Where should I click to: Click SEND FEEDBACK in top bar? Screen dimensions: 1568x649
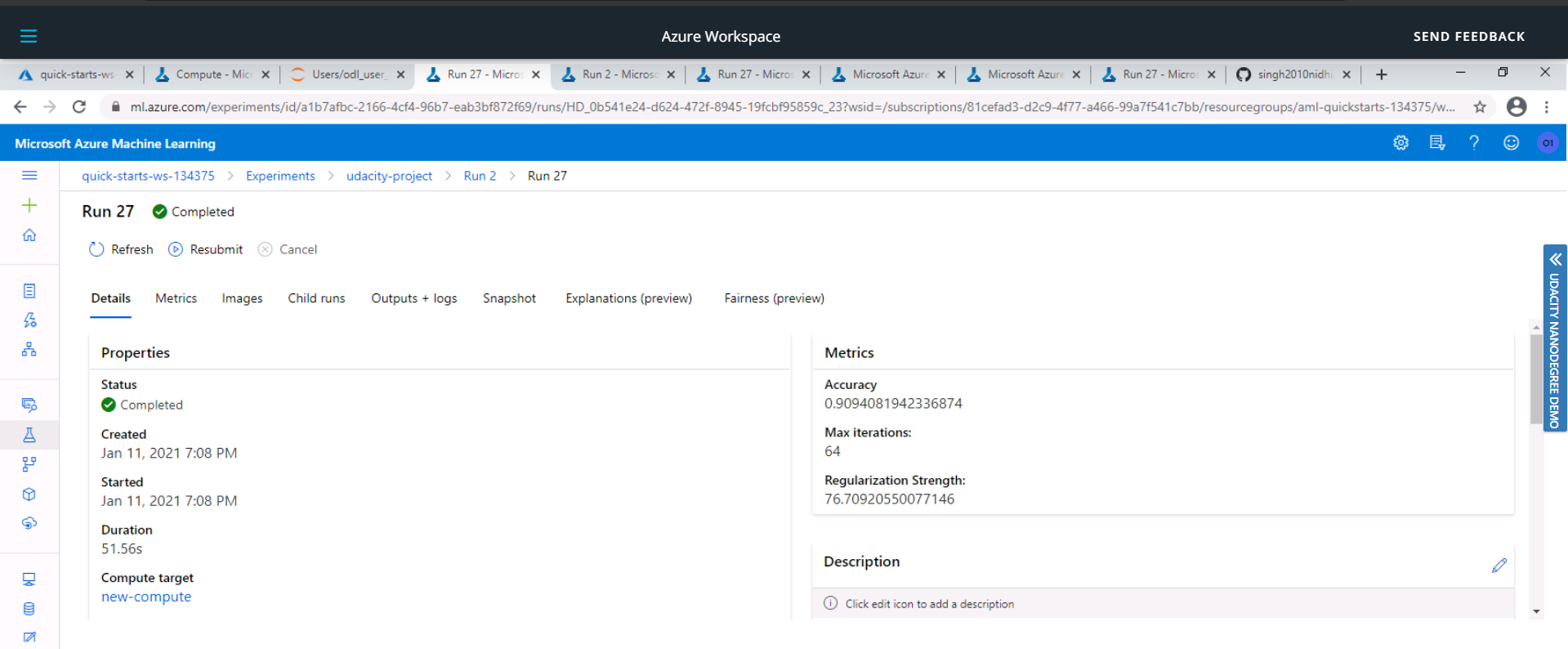click(x=1468, y=37)
